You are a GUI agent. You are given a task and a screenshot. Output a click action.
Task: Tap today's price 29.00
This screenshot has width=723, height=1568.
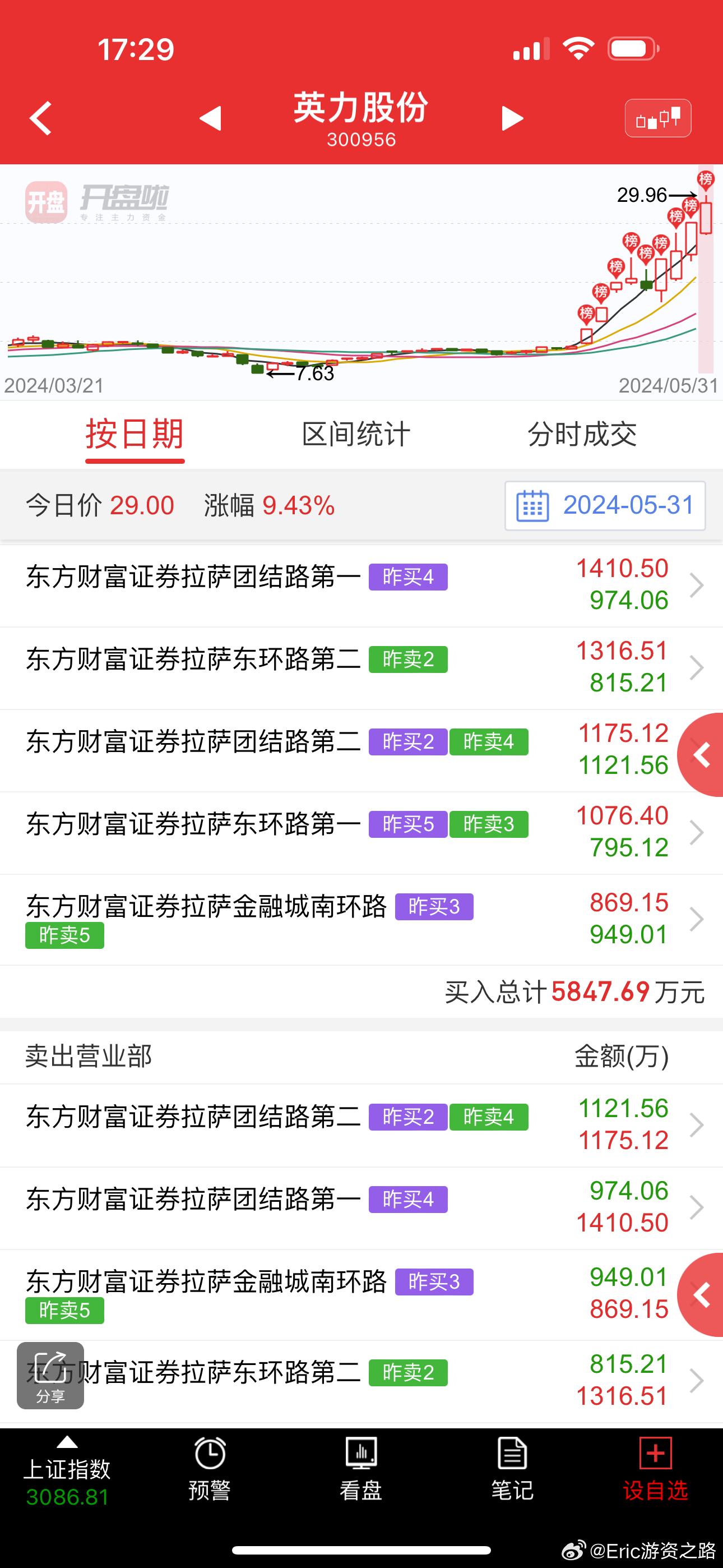point(142,506)
